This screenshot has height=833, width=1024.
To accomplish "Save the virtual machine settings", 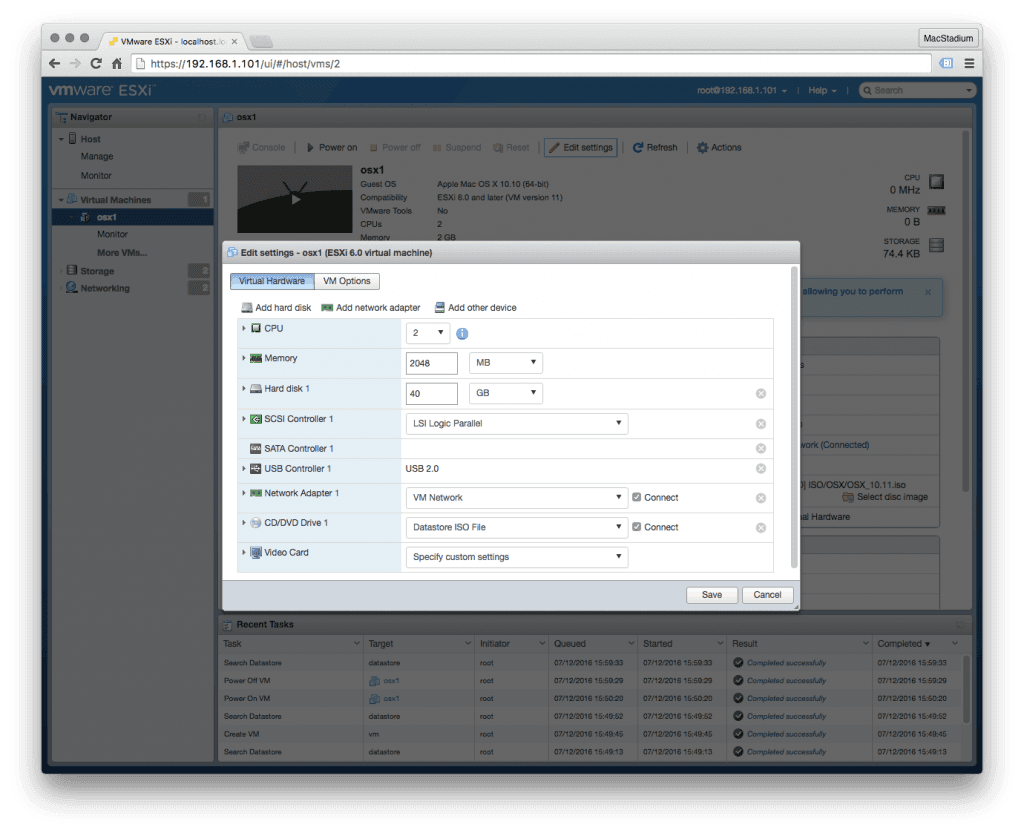I will pos(711,594).
